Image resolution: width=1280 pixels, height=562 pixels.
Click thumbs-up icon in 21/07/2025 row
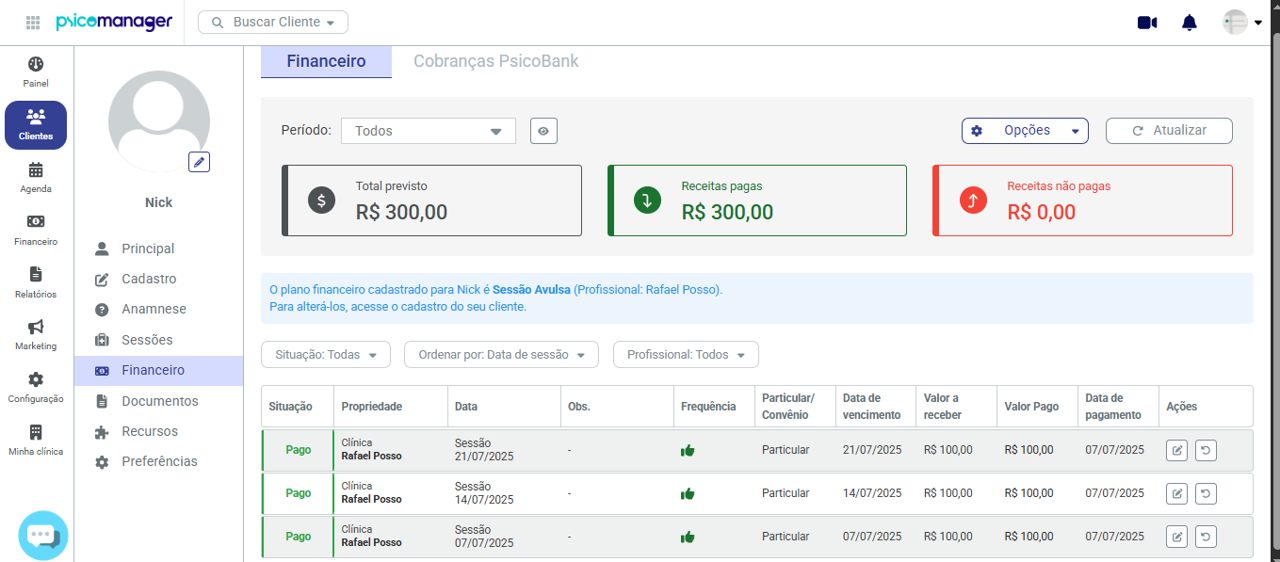coord(687,451)
